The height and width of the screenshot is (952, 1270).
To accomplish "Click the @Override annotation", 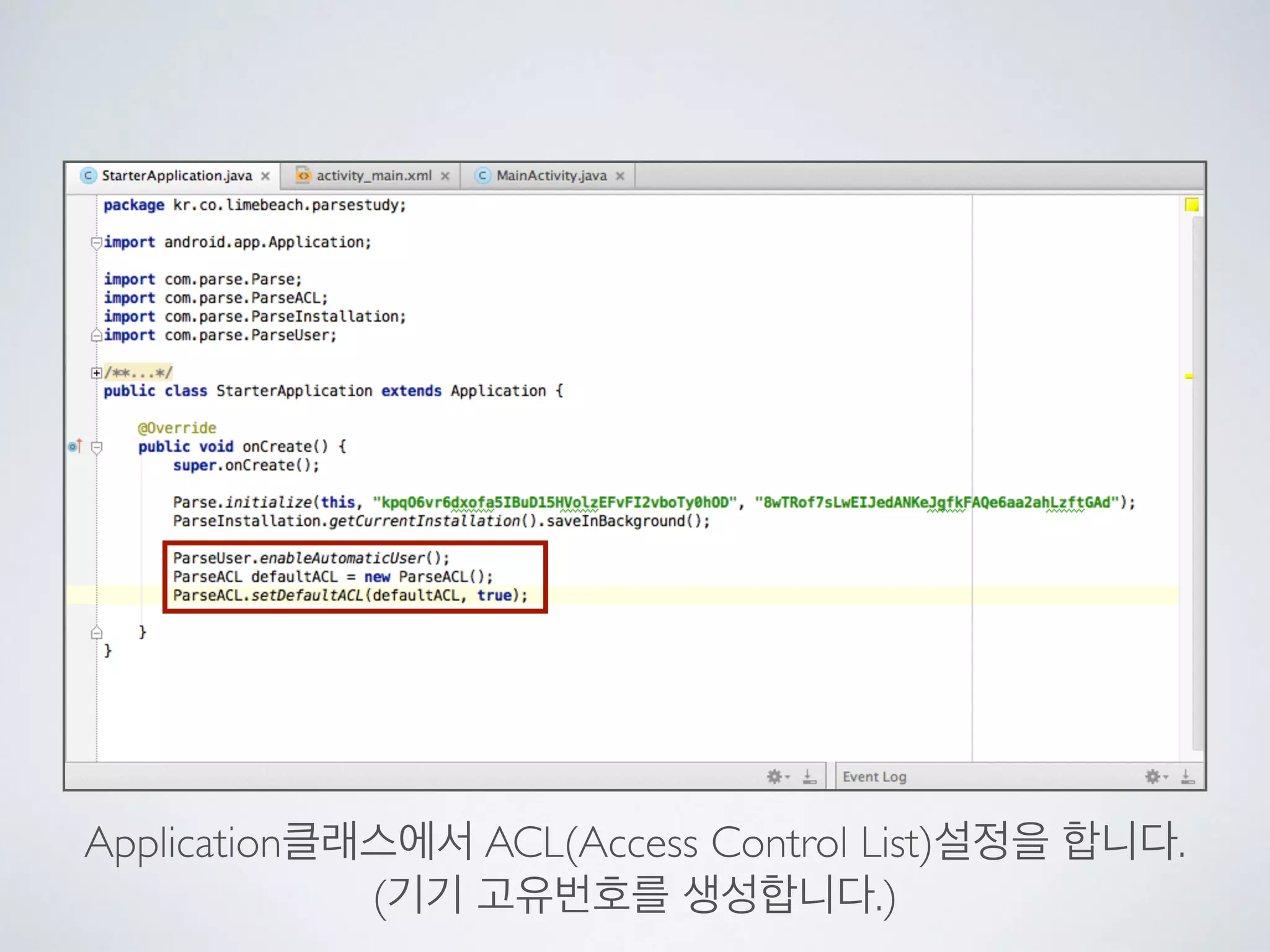I will pyautogui.click(x=177, y=428).
